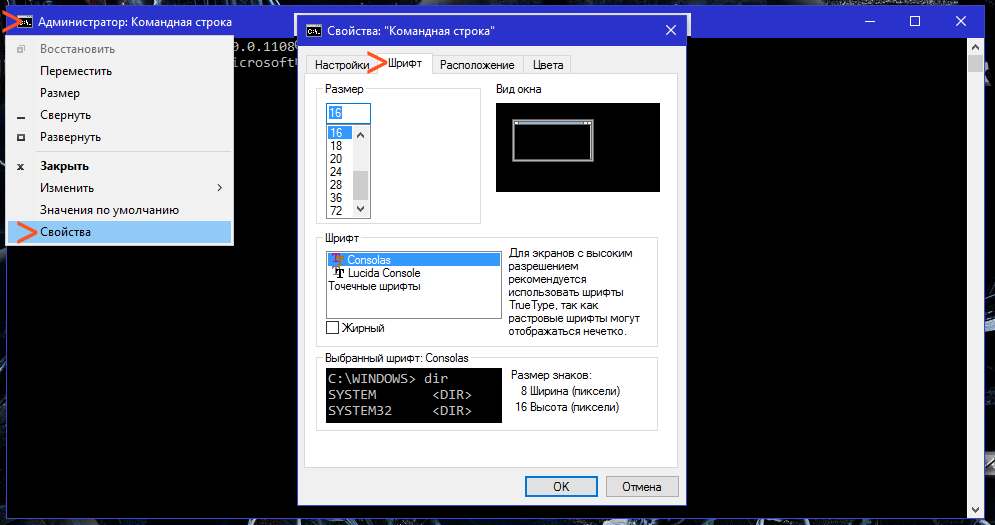Click size list scroll up arrow
Screen dimensions: 995x525
pos(360,135)
